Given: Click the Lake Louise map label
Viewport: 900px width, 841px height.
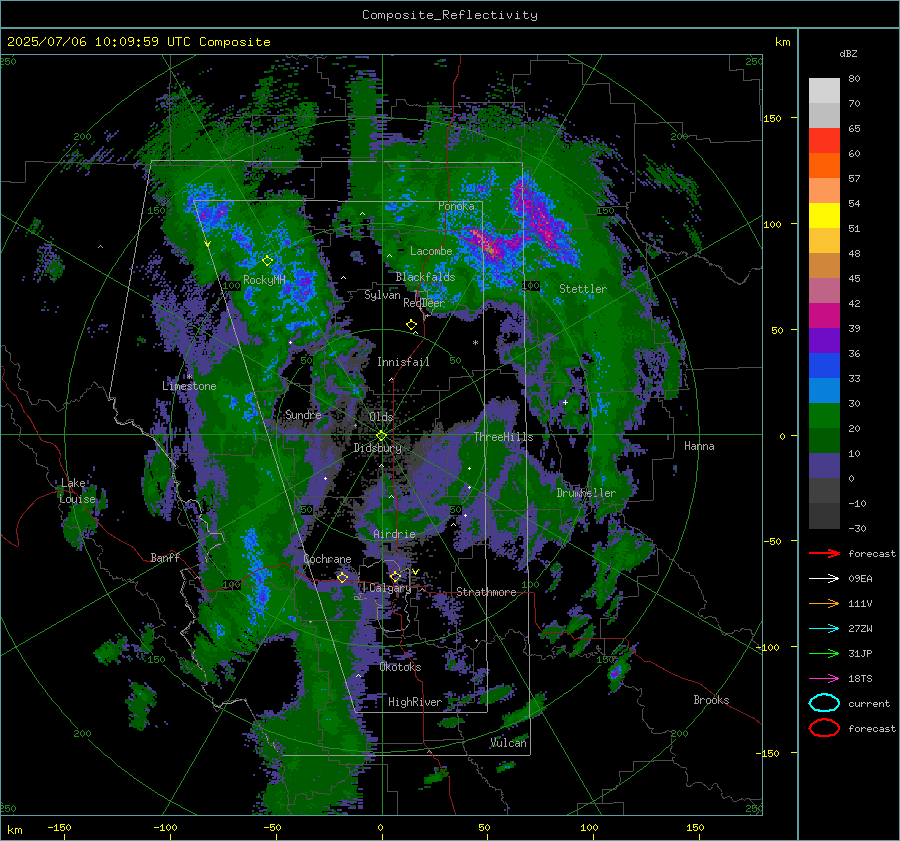Looking at the screenshot, I should coord(78,491).
